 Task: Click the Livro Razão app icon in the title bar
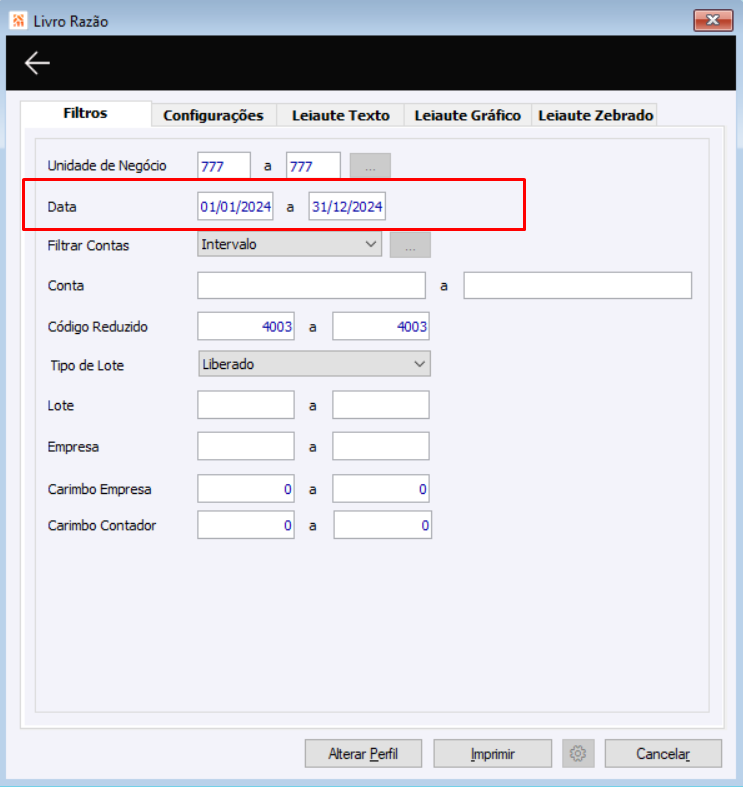(x=19, y=21)
